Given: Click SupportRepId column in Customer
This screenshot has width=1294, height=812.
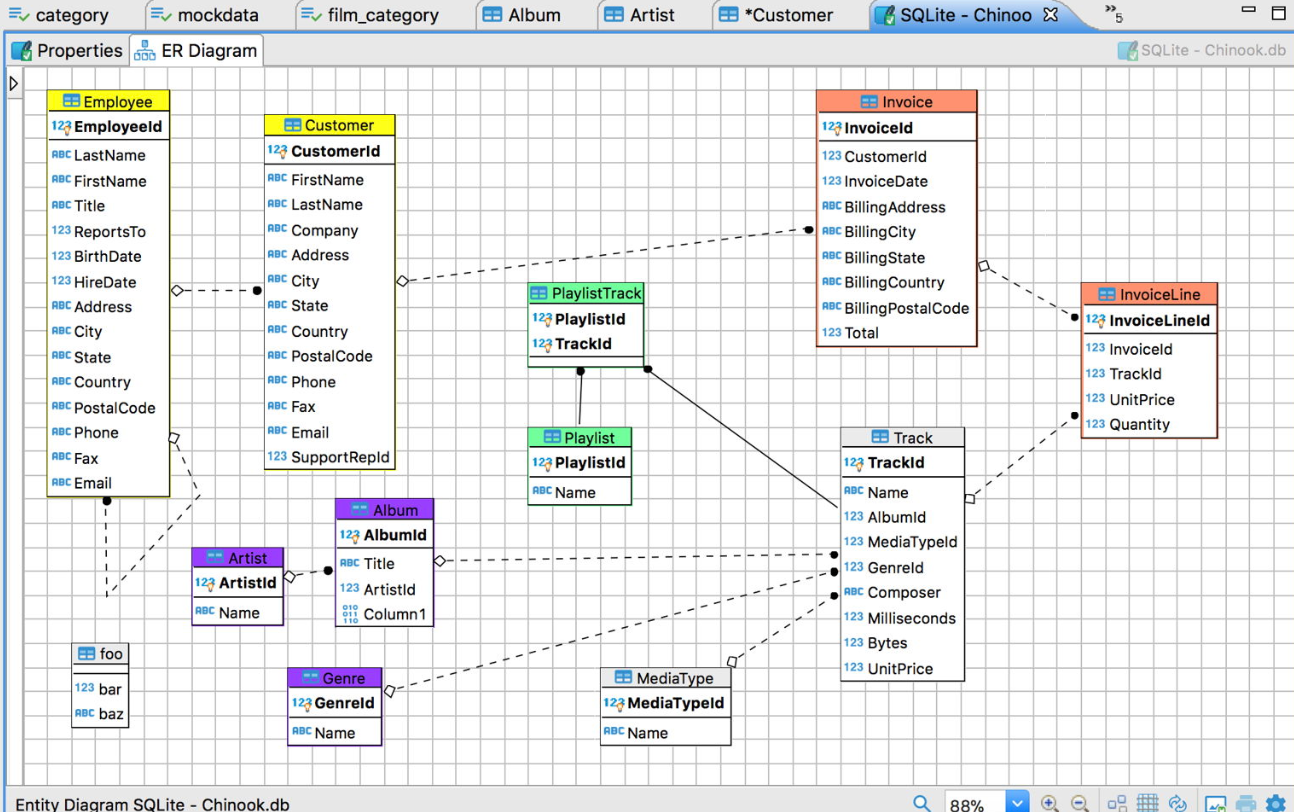Looking at the screenshot, I should (329, 457).
